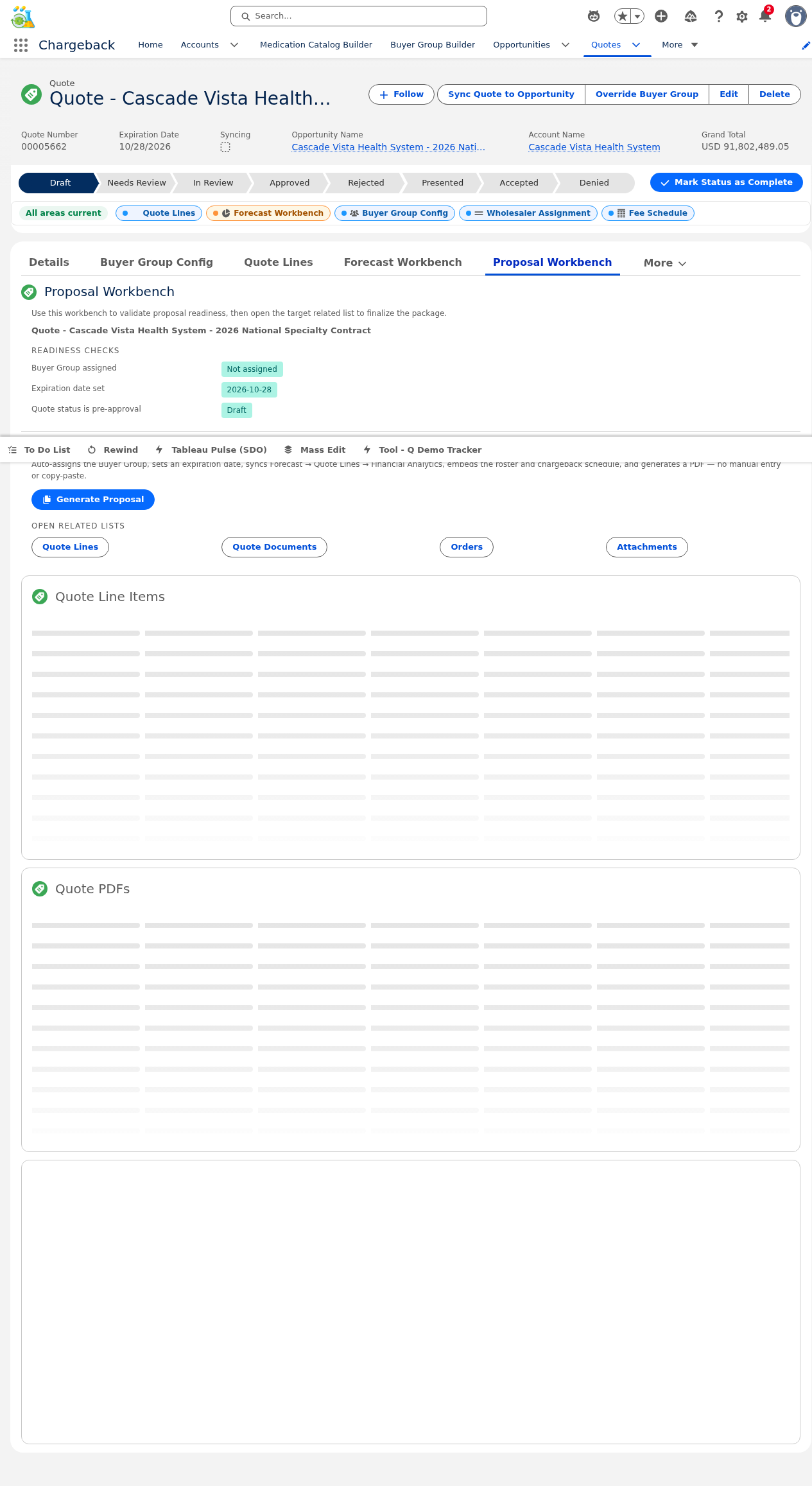
Task: Select the Approved path stage
Action: [289, 183]
